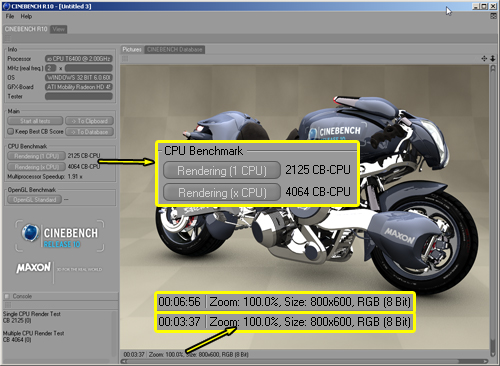The height and width of the screenshot is (366, 500).
Task: Click the console vertical scrollbar
Action: tap(114, 335)
